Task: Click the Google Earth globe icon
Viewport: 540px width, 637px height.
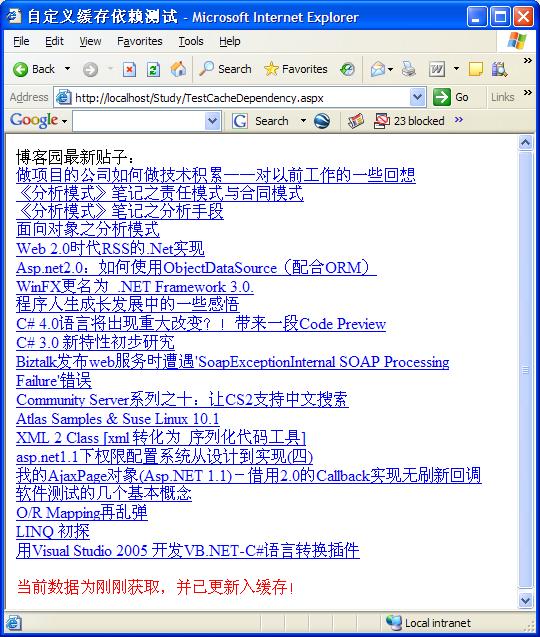Action: (322, 121)
